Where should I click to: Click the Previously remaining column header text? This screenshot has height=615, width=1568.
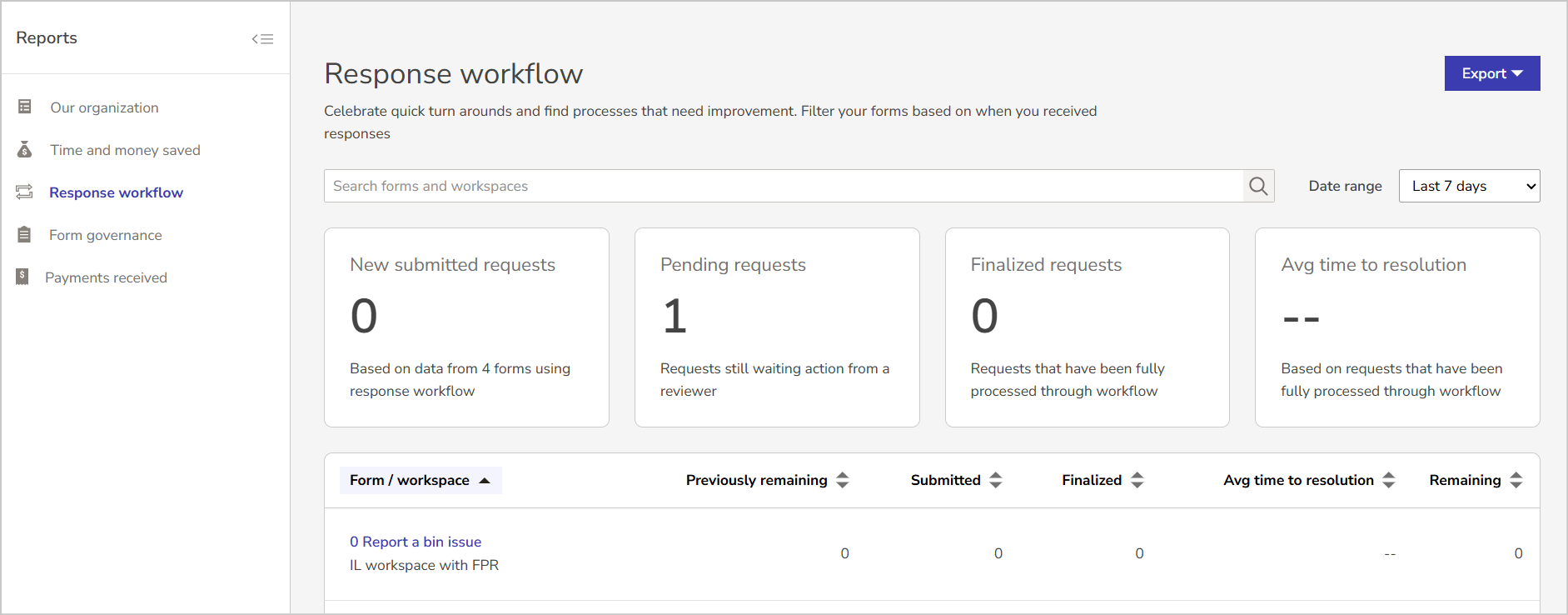point(757,480)
